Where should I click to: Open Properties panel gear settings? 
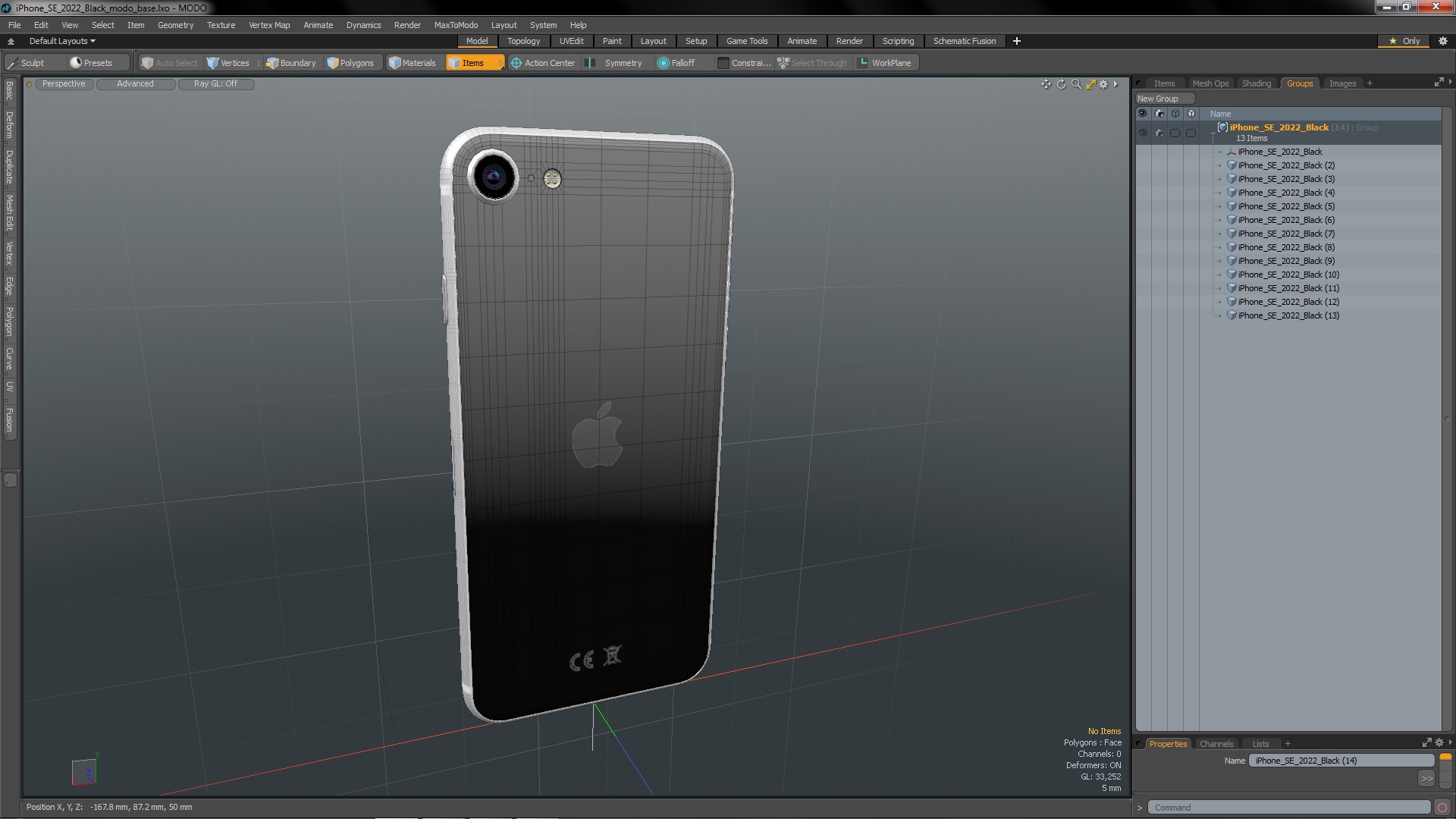click(1439, 743)
